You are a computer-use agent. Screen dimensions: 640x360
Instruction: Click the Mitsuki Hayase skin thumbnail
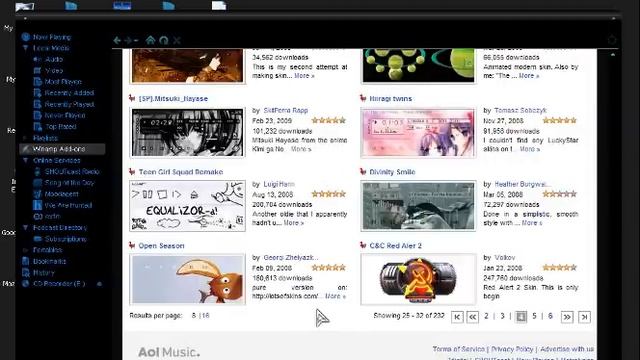(187, 133)
